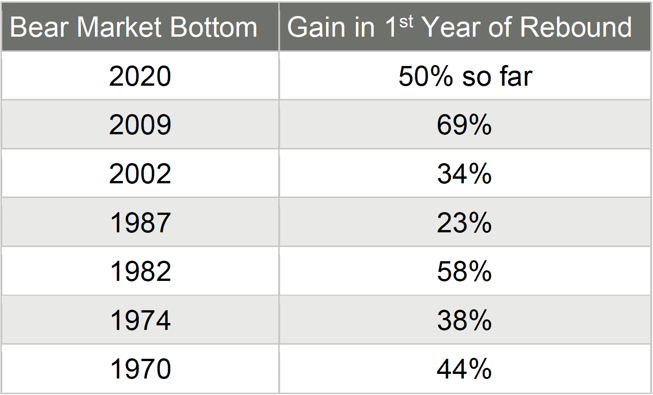Screen dimensions: 653x395
Task: Click the 58% gain cell
Action: tap(465, 271)
